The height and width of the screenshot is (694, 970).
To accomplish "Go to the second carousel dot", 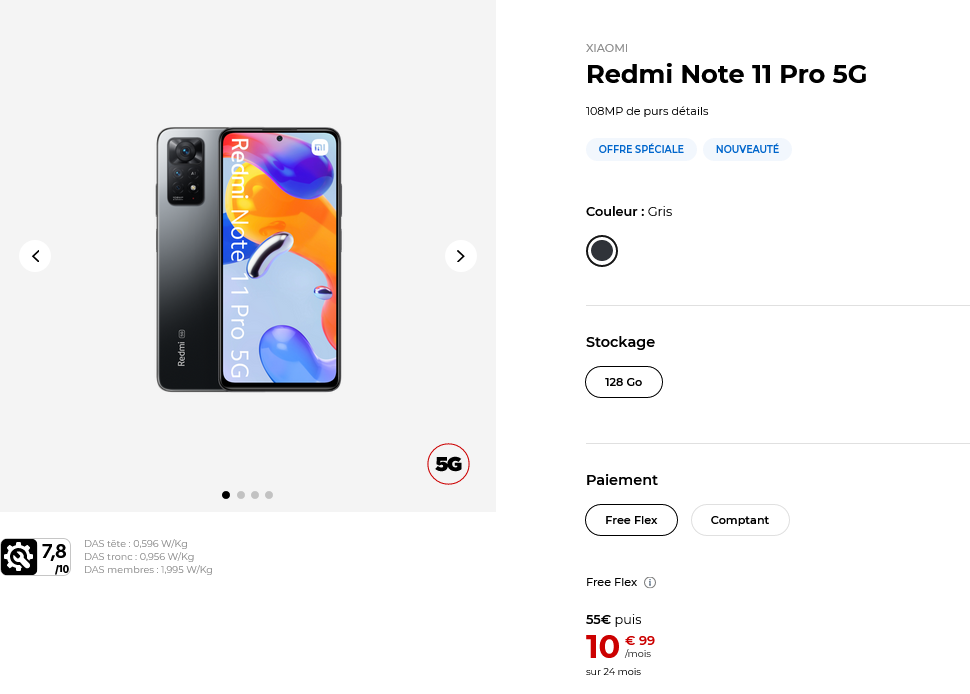I will (x=241, y=495).
